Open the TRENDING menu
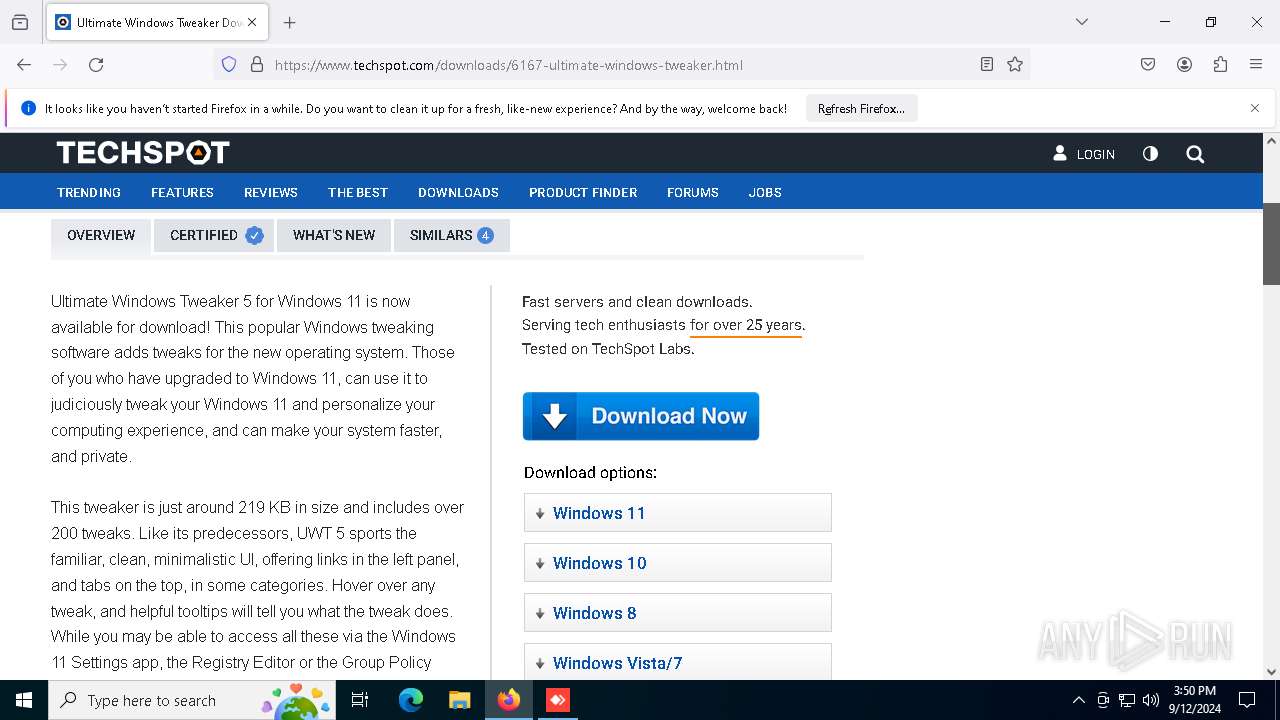Image resolution: width=1280 pixels, height=720 pixels. click(89, 192)
